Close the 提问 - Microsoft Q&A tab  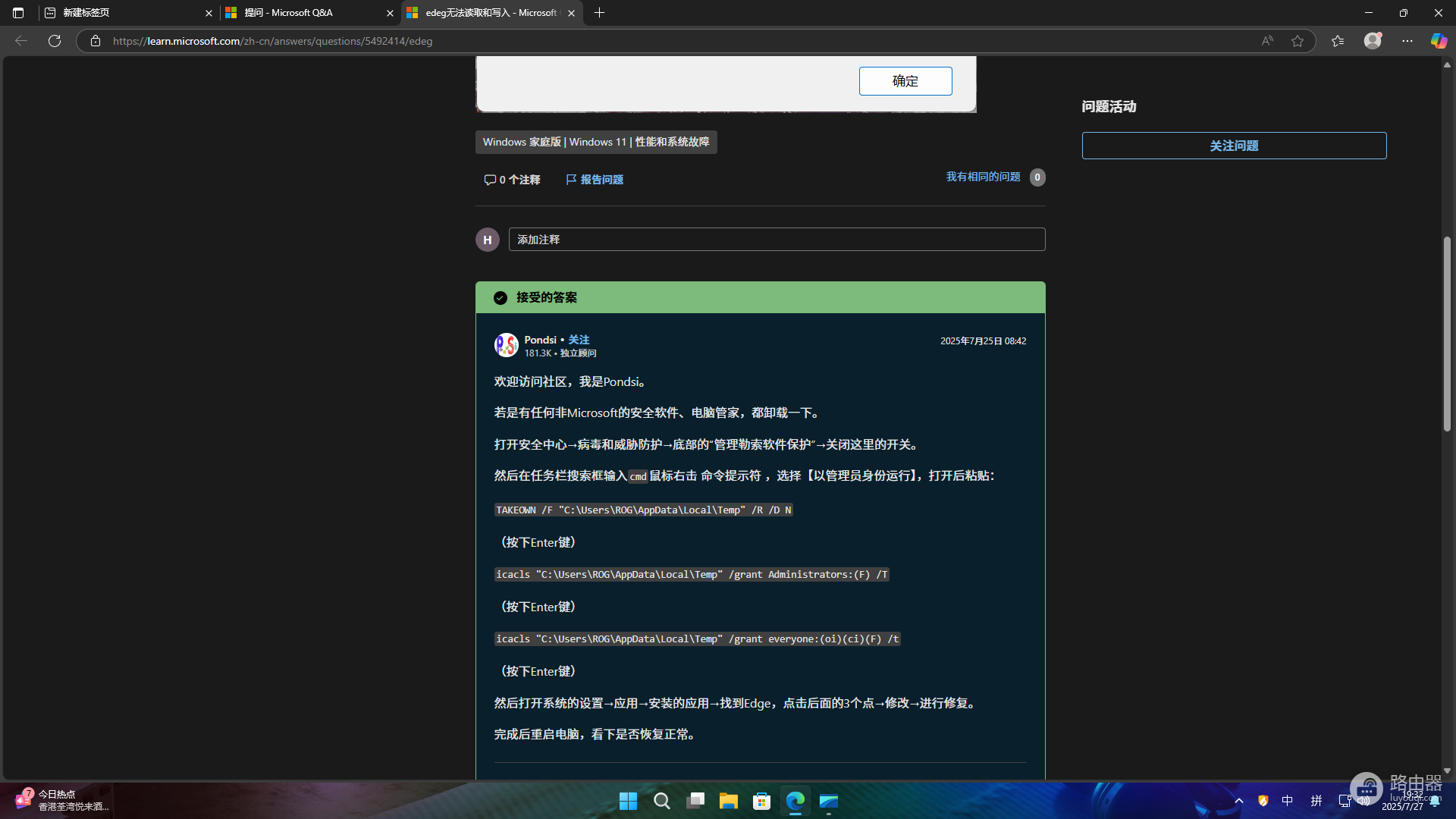coord(390,13)
